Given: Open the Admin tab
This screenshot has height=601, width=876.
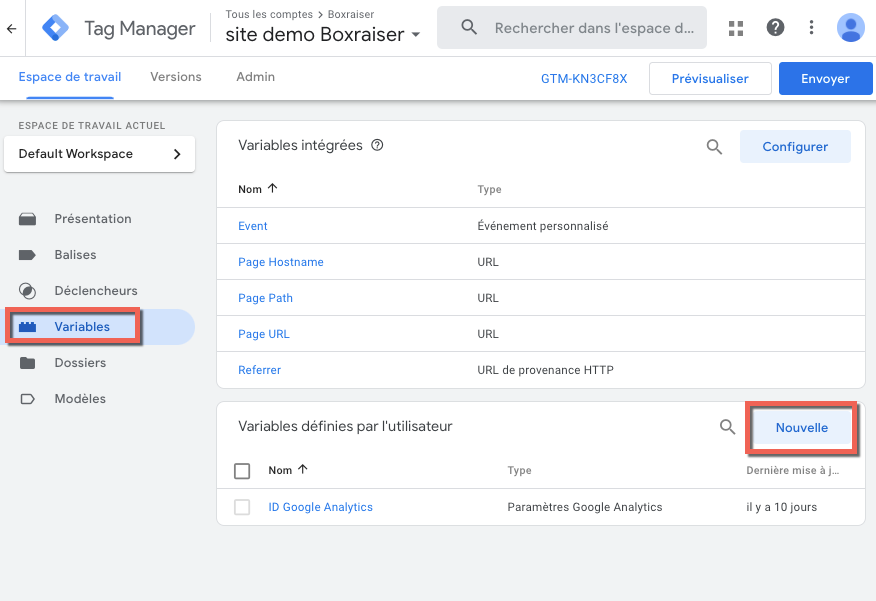Looking at the screenshot, I should click(x=255, y=77).
